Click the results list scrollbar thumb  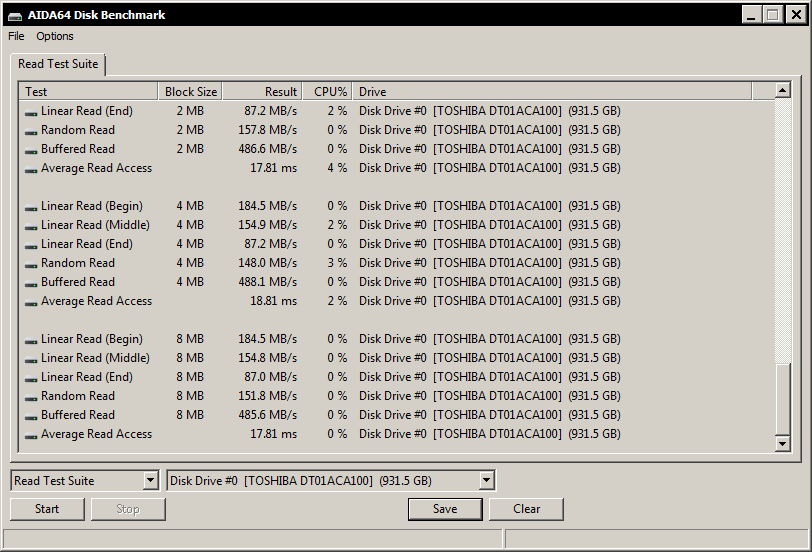pyautogui.click(x=782, y=399)
